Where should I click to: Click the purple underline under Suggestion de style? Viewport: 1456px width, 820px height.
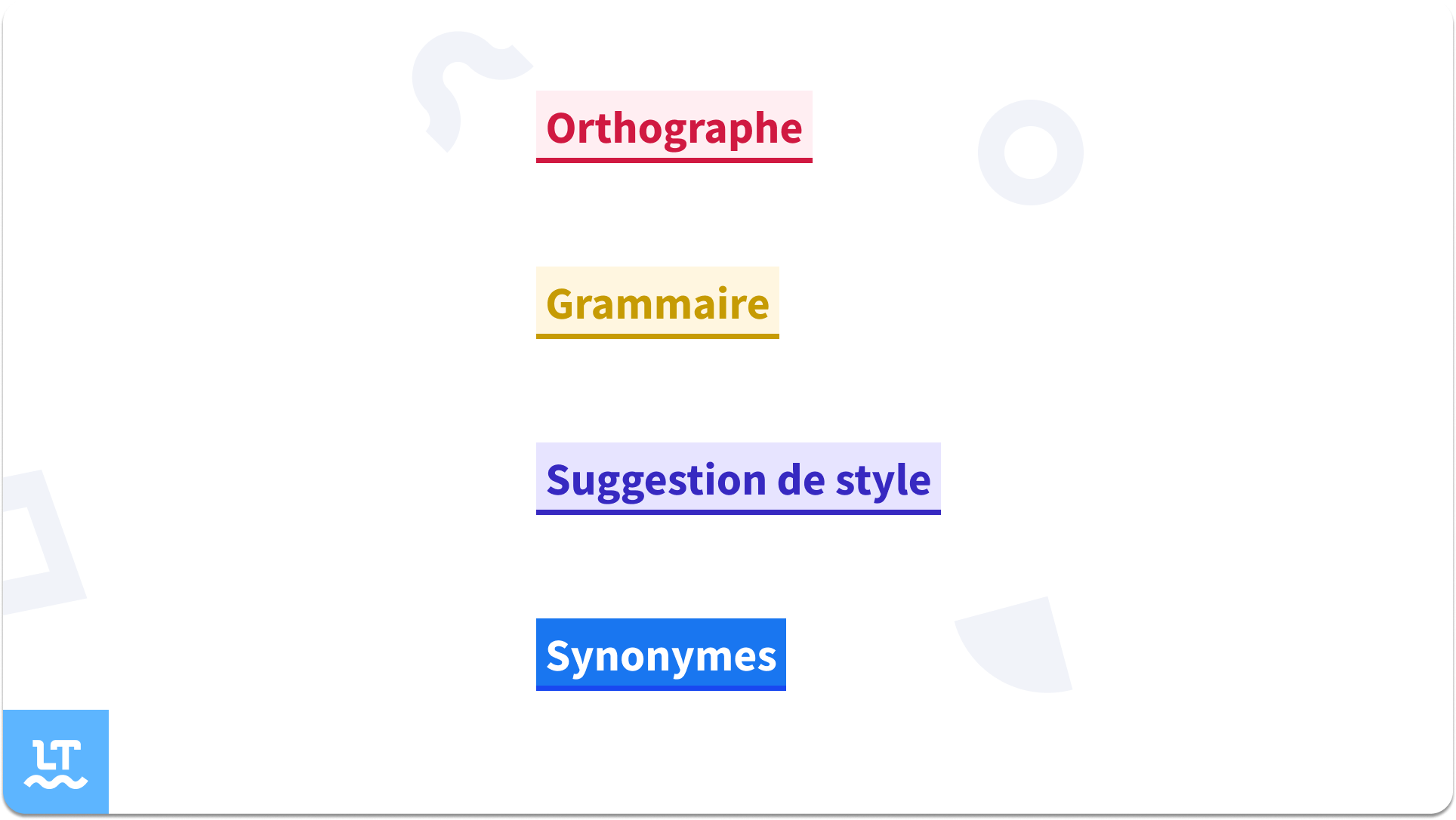pyautogui.click(x=739, y=512)
